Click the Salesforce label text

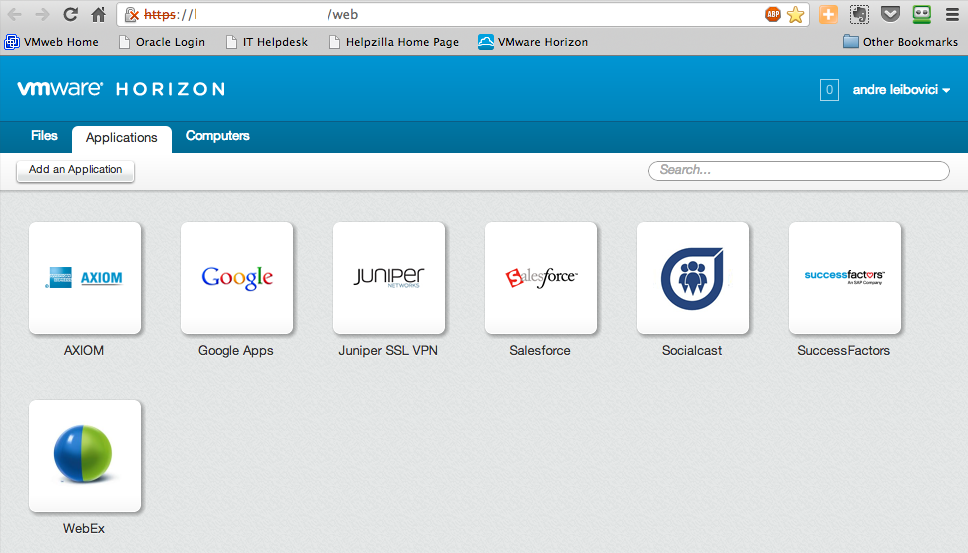click(x=540, y=351)
